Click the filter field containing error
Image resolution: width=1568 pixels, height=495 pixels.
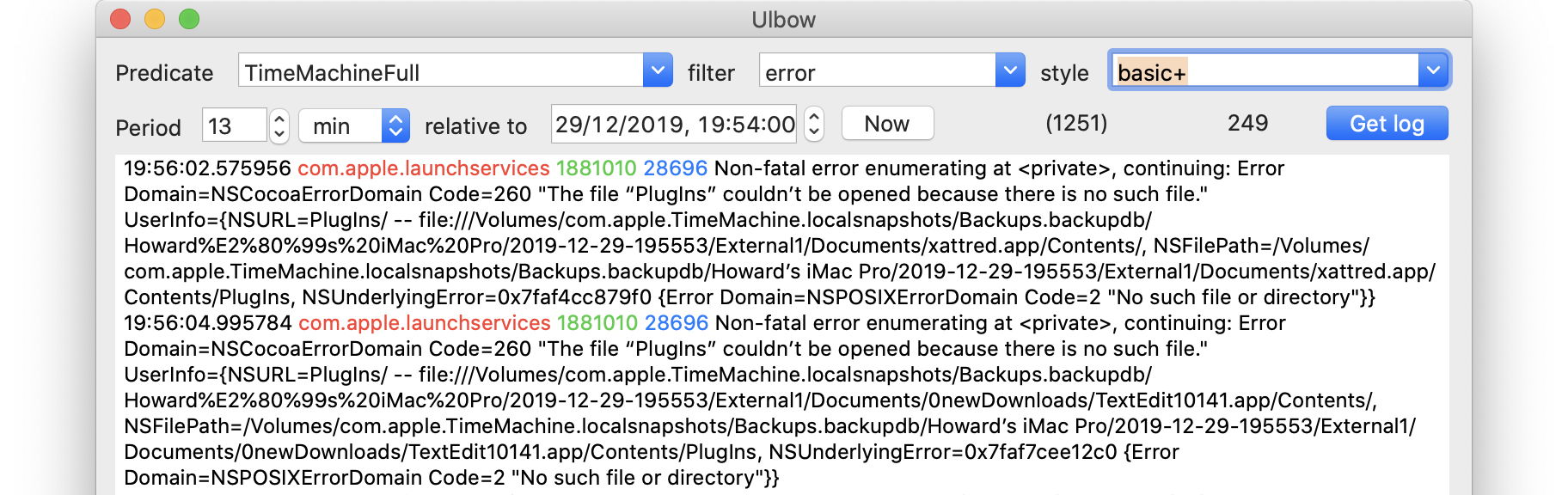click(x=877, y=70)
